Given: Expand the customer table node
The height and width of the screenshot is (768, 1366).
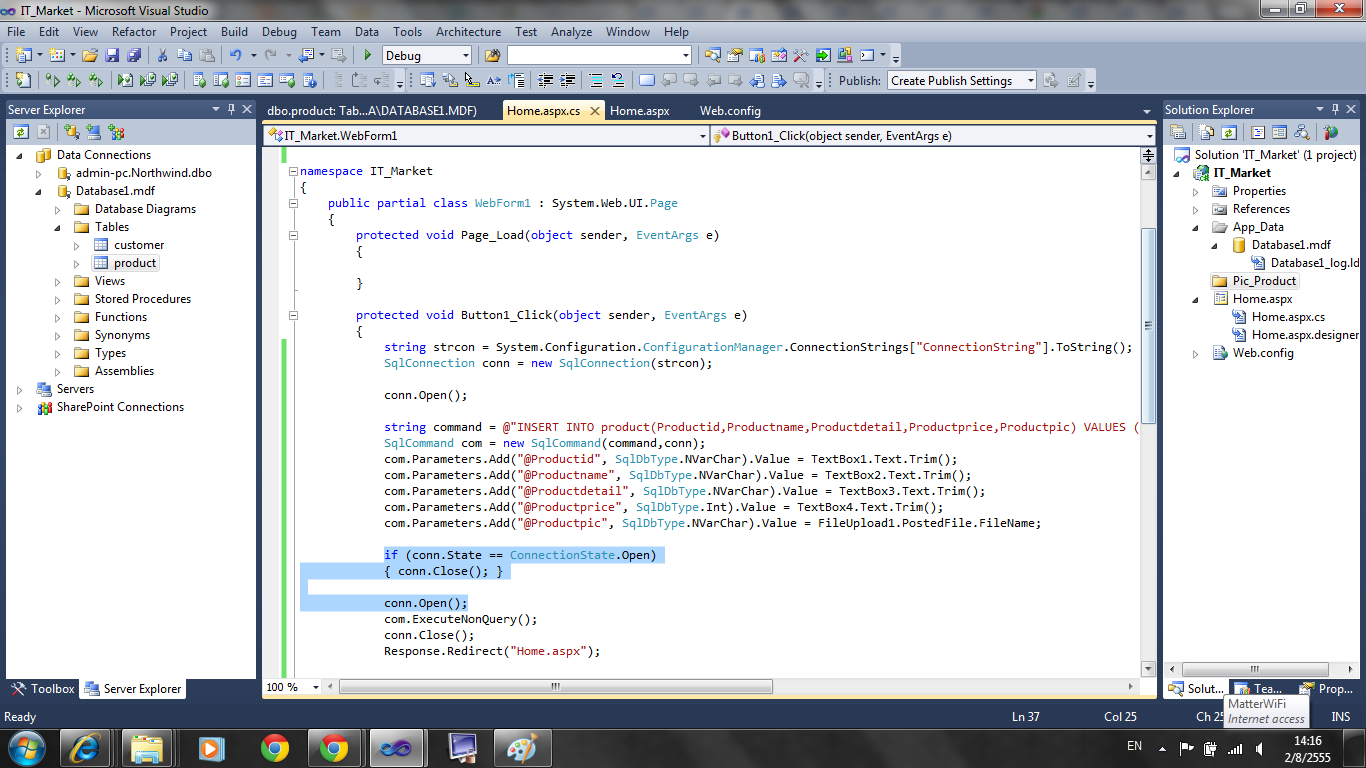Looking at the screenshot, I should pyautogui.click(x=77, y=245).
